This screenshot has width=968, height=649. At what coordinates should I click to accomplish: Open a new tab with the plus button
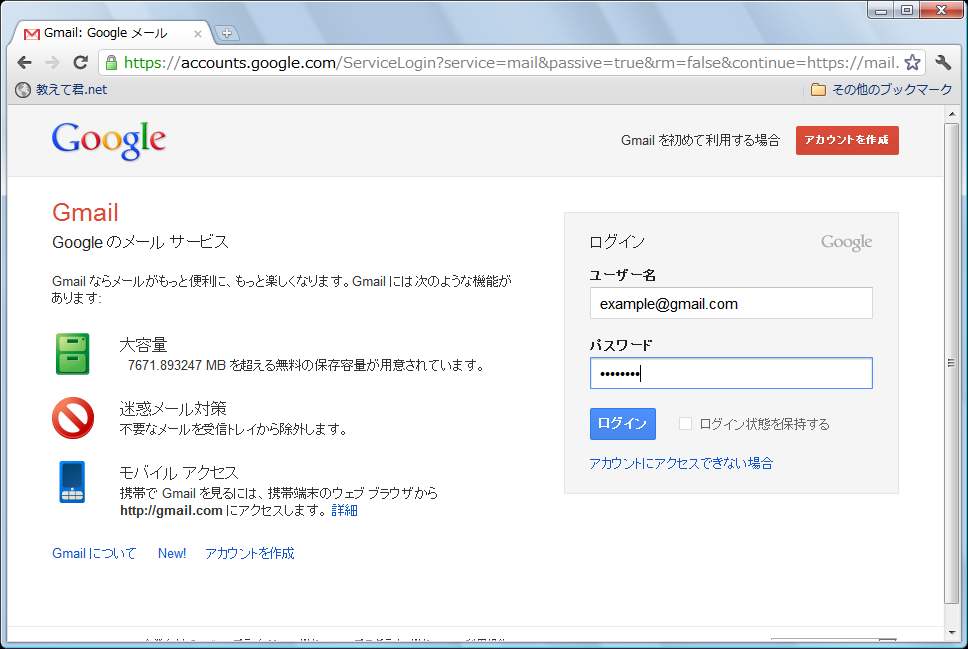click(227, 33)
